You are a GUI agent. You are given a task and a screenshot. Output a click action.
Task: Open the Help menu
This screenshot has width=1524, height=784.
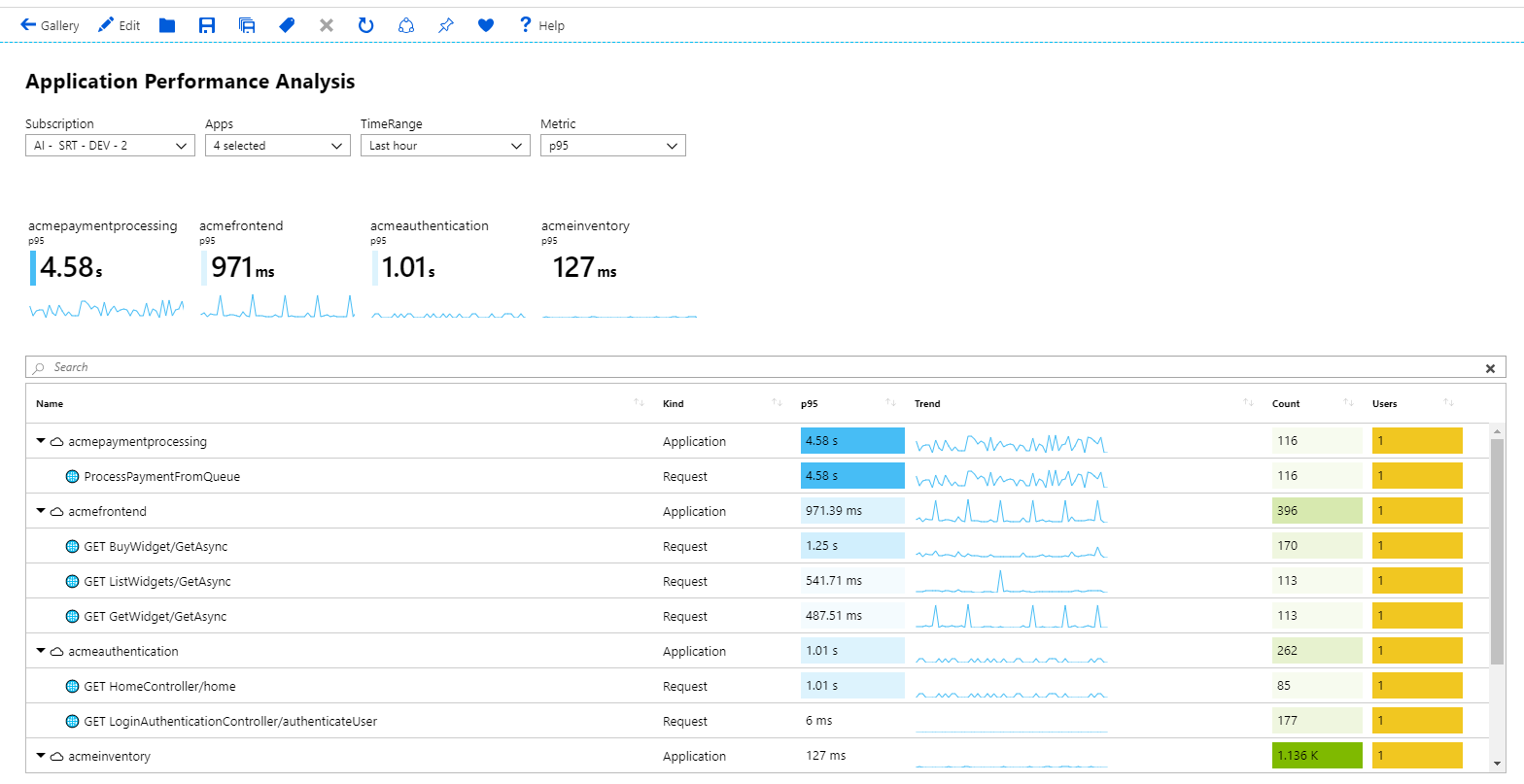click(x=541, y=25)
